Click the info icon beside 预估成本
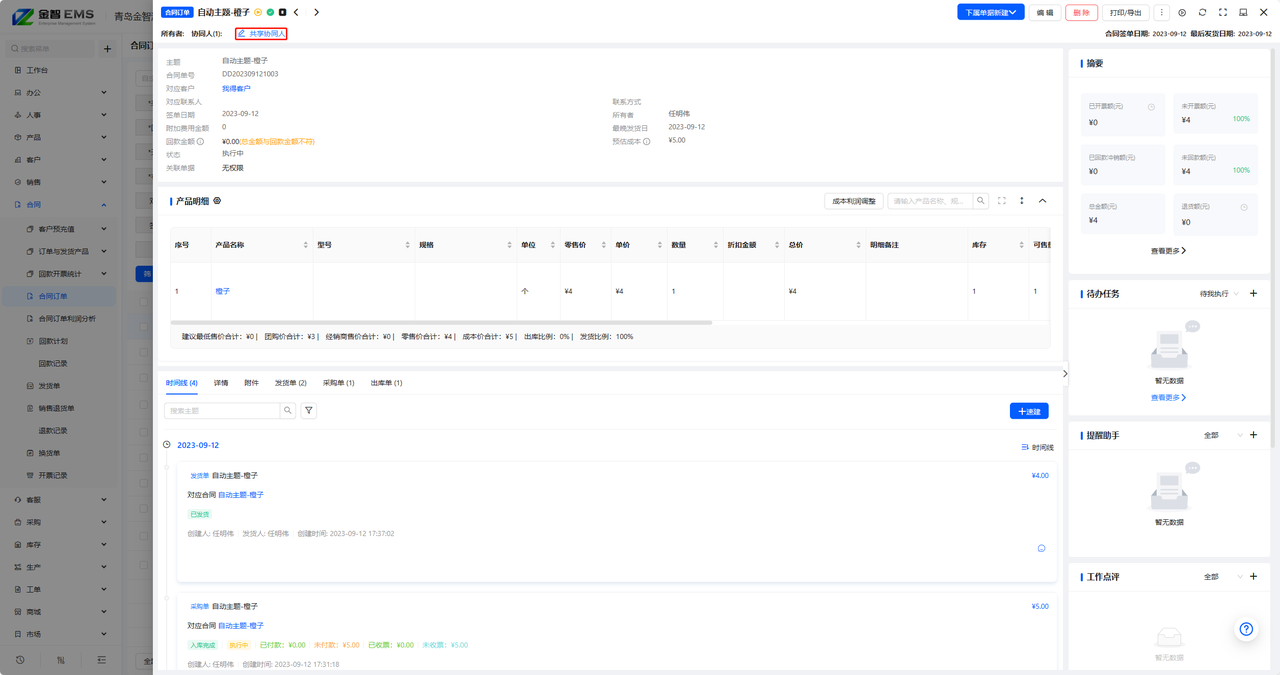1280x675 pixels. [x=647, y=142]
